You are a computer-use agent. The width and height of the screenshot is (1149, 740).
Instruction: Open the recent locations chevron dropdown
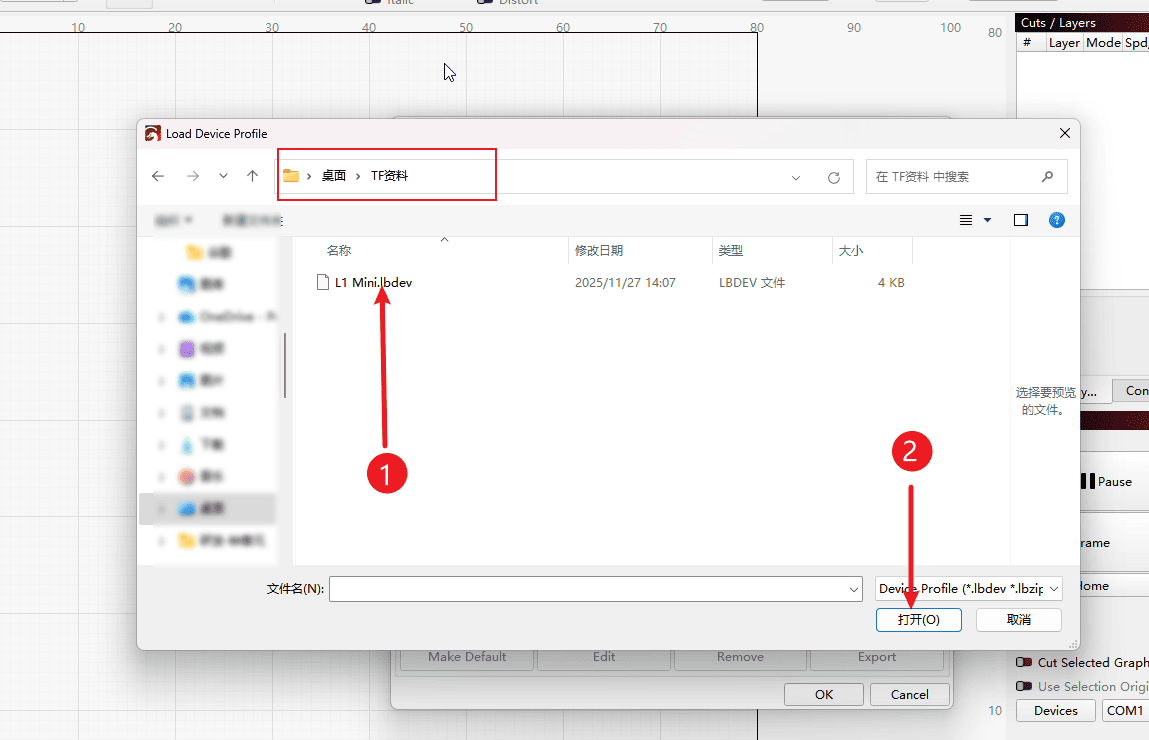[223, 176]
